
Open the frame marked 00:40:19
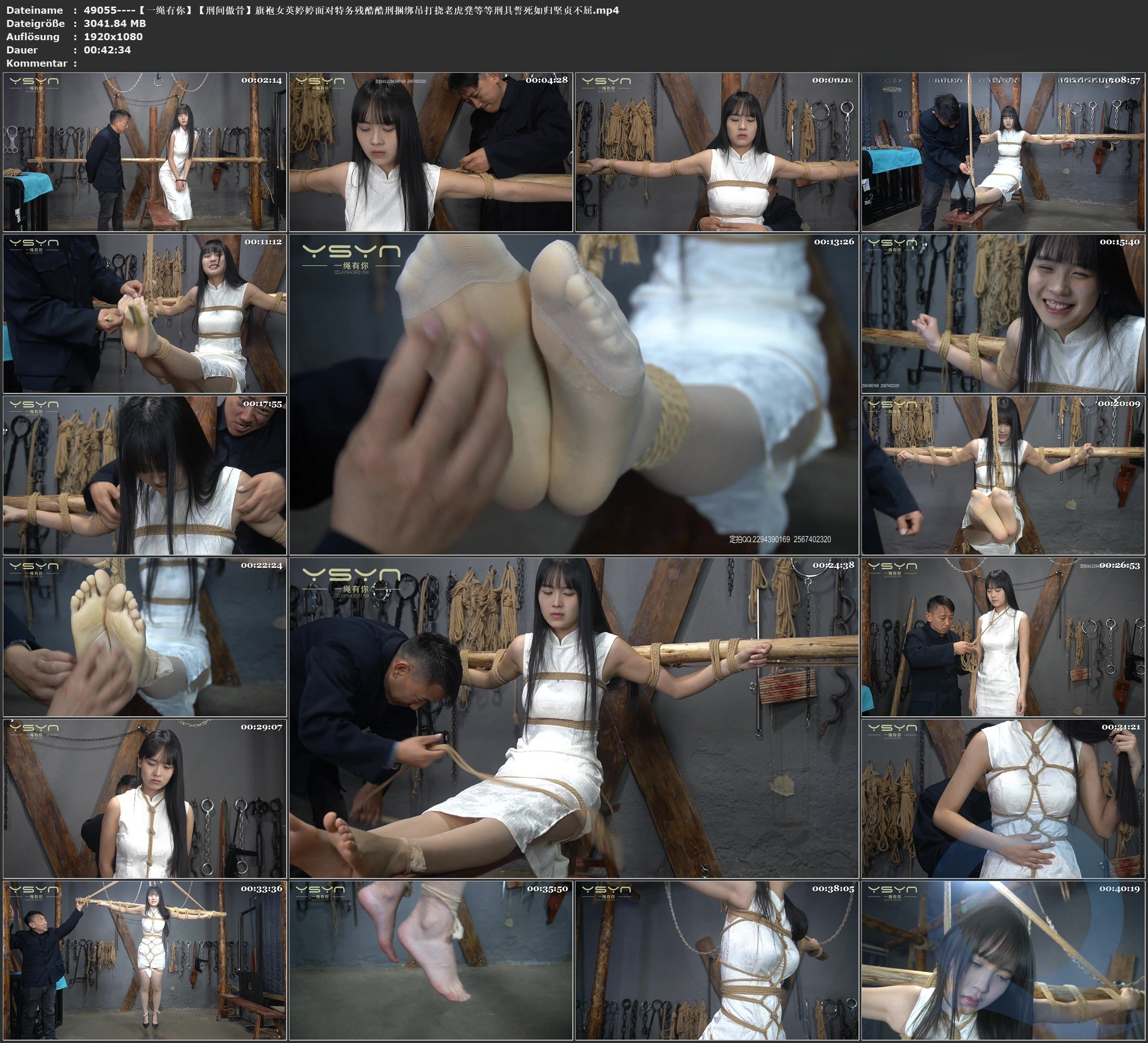(x=1003, y=960)
